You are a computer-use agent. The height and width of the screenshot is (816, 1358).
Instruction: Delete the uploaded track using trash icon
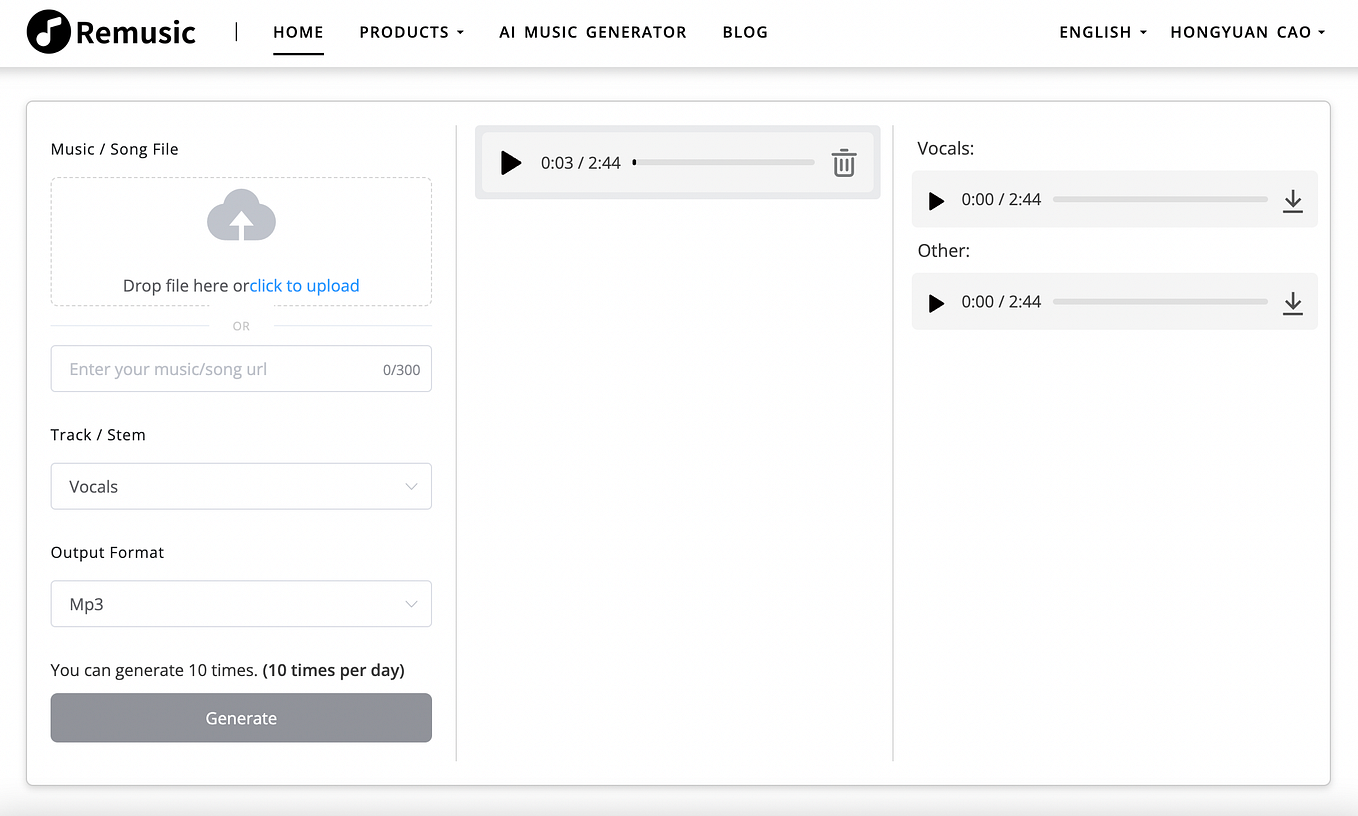click(843, 162)
